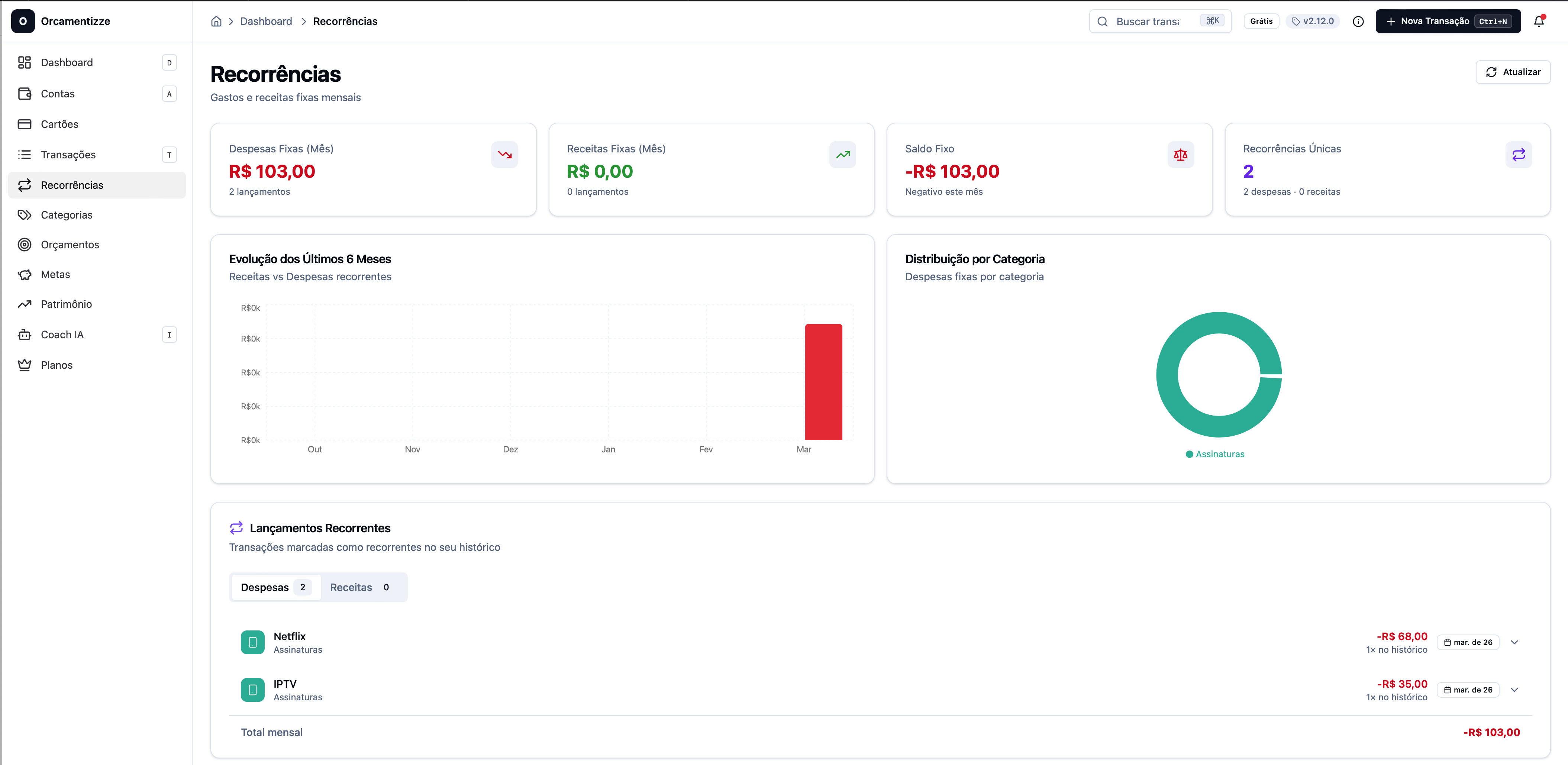This screenshot has width=1568, height=765.
Task: Click the Atualizar refresh button
Action: (1513, 72)
